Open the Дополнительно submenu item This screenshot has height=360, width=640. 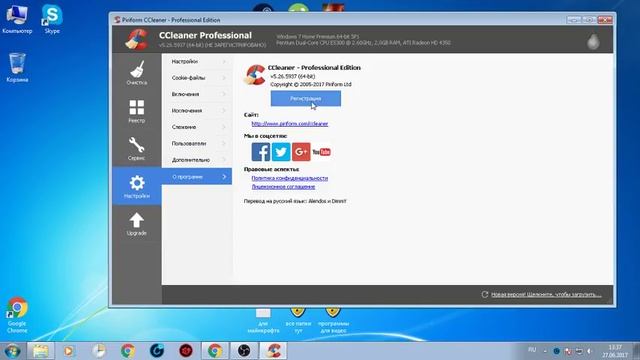point(197,160)
